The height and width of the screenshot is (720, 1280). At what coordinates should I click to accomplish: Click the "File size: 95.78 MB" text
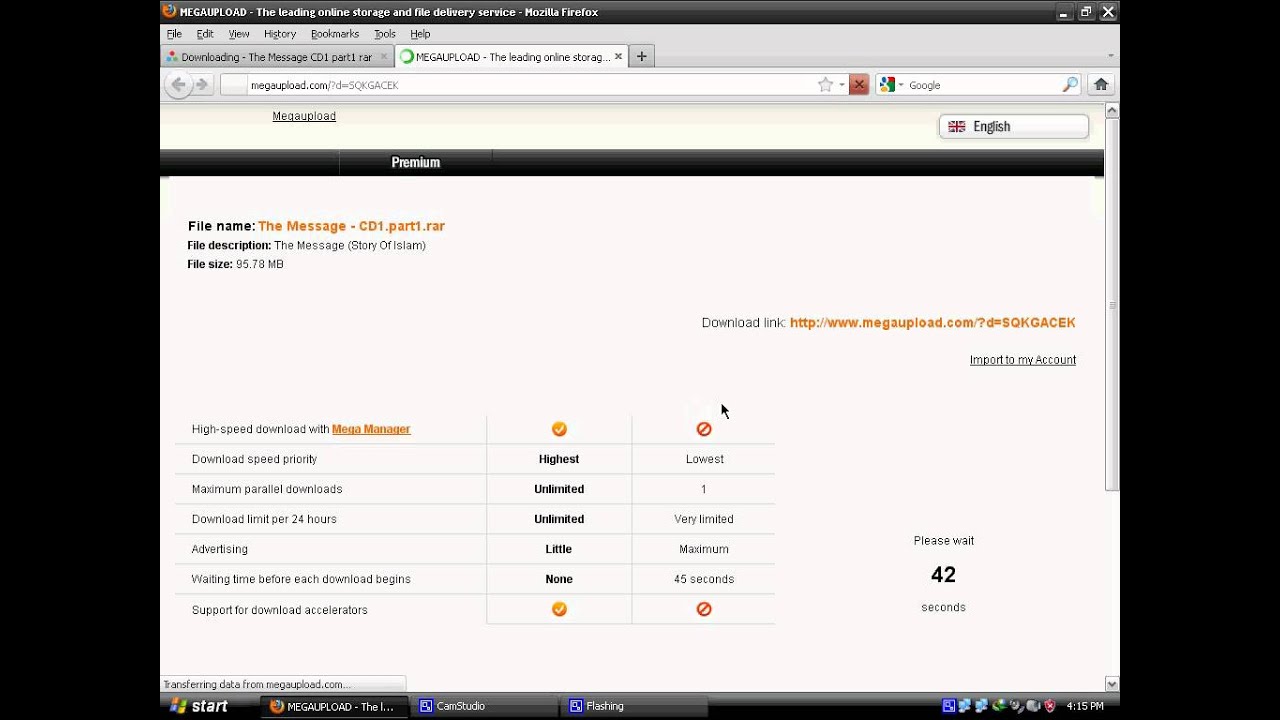point(235,265)
